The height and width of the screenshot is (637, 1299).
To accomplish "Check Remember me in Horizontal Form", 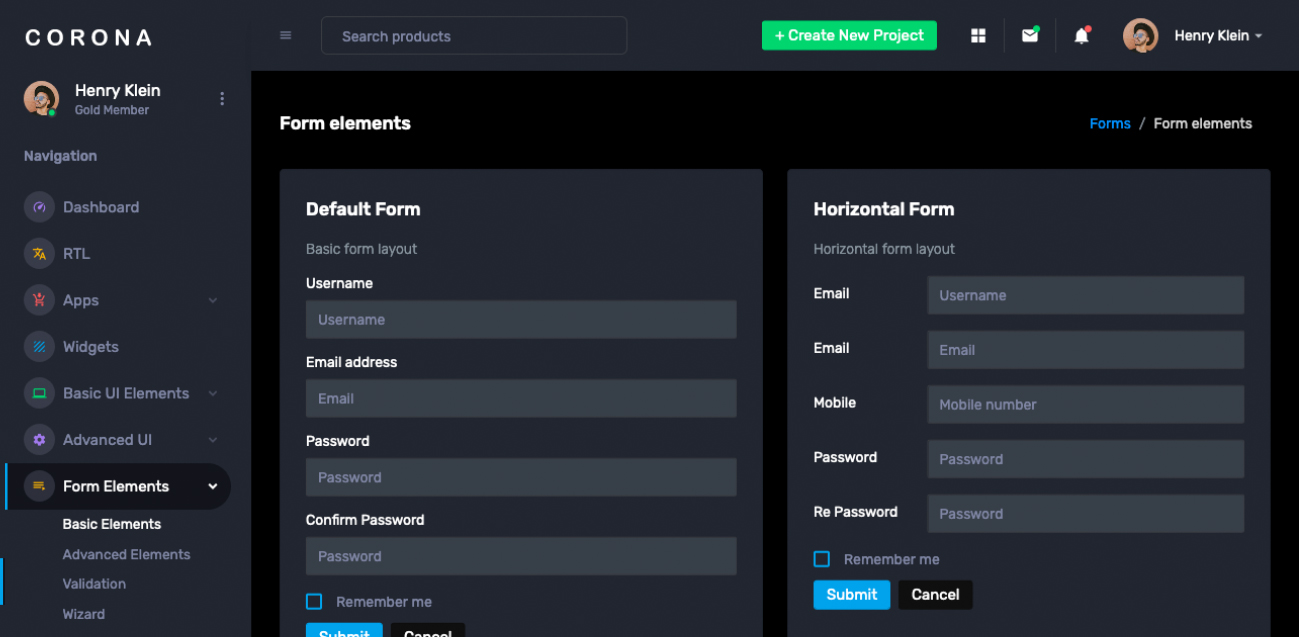I will (822, 559).
